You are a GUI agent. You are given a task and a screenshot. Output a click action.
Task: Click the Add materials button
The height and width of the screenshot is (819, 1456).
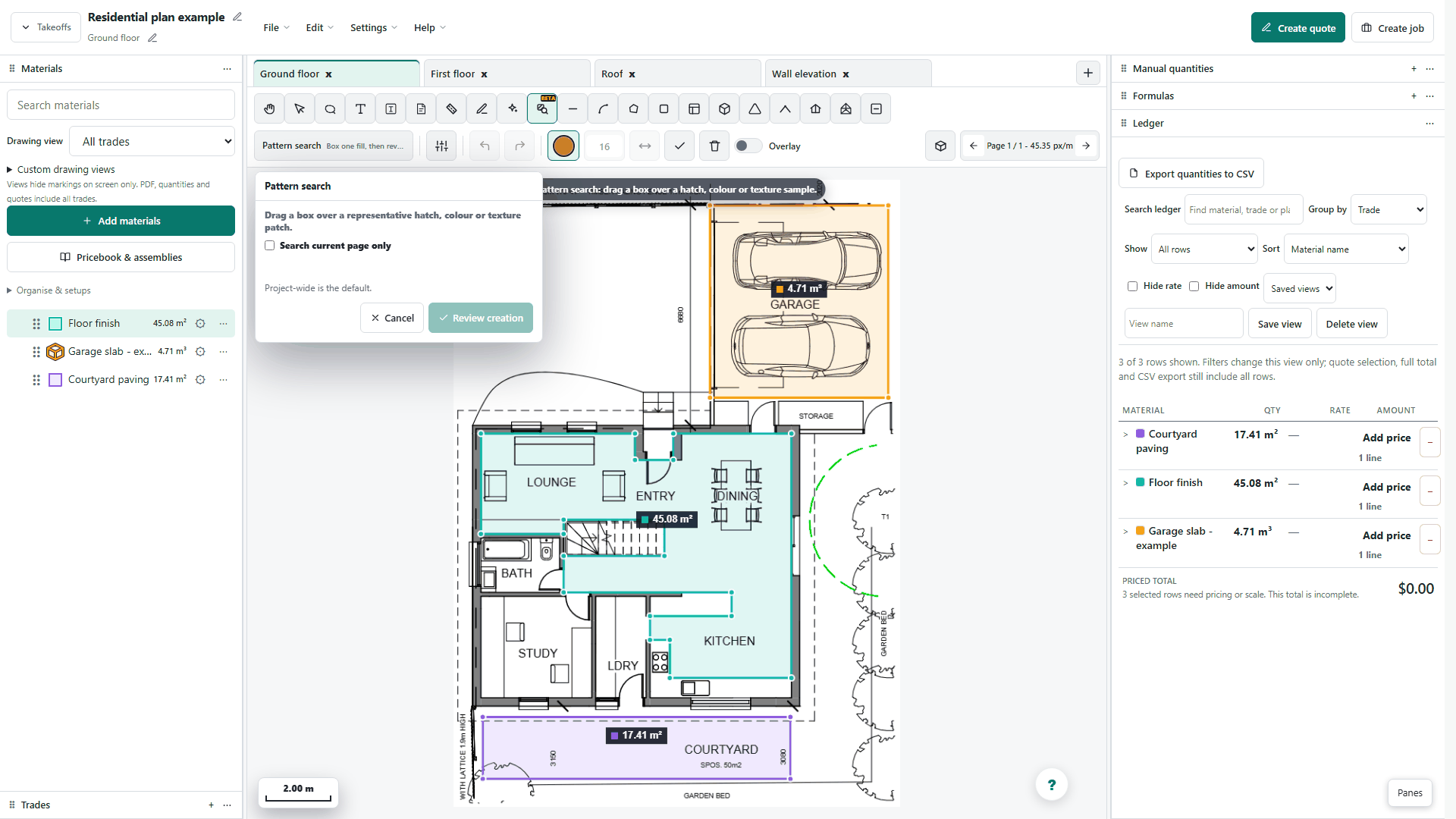[x=121, y=221]
